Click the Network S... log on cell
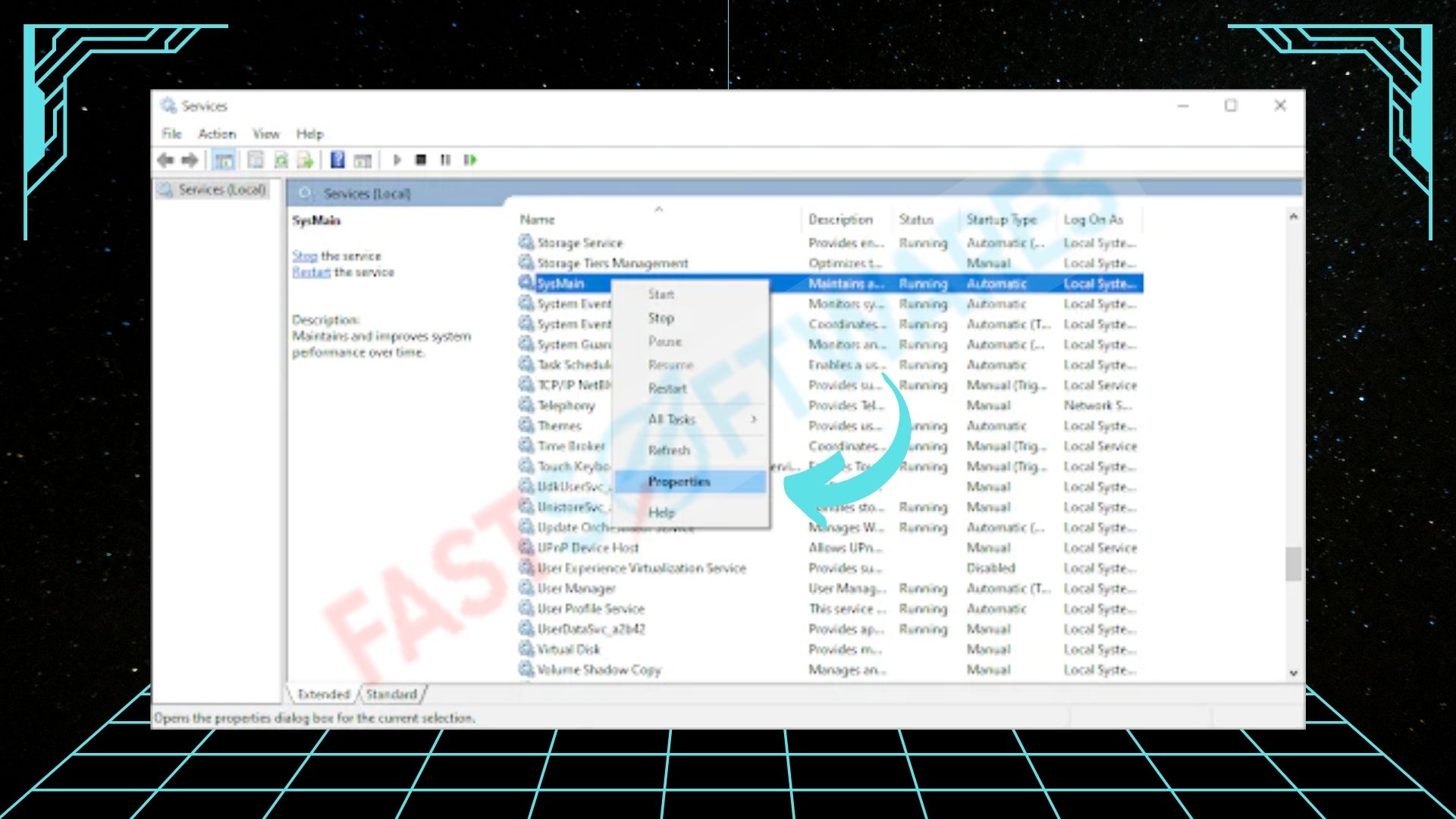The height and width of the screenshot is (819, 1456). pyautogui.click(x=1097, y=405)
